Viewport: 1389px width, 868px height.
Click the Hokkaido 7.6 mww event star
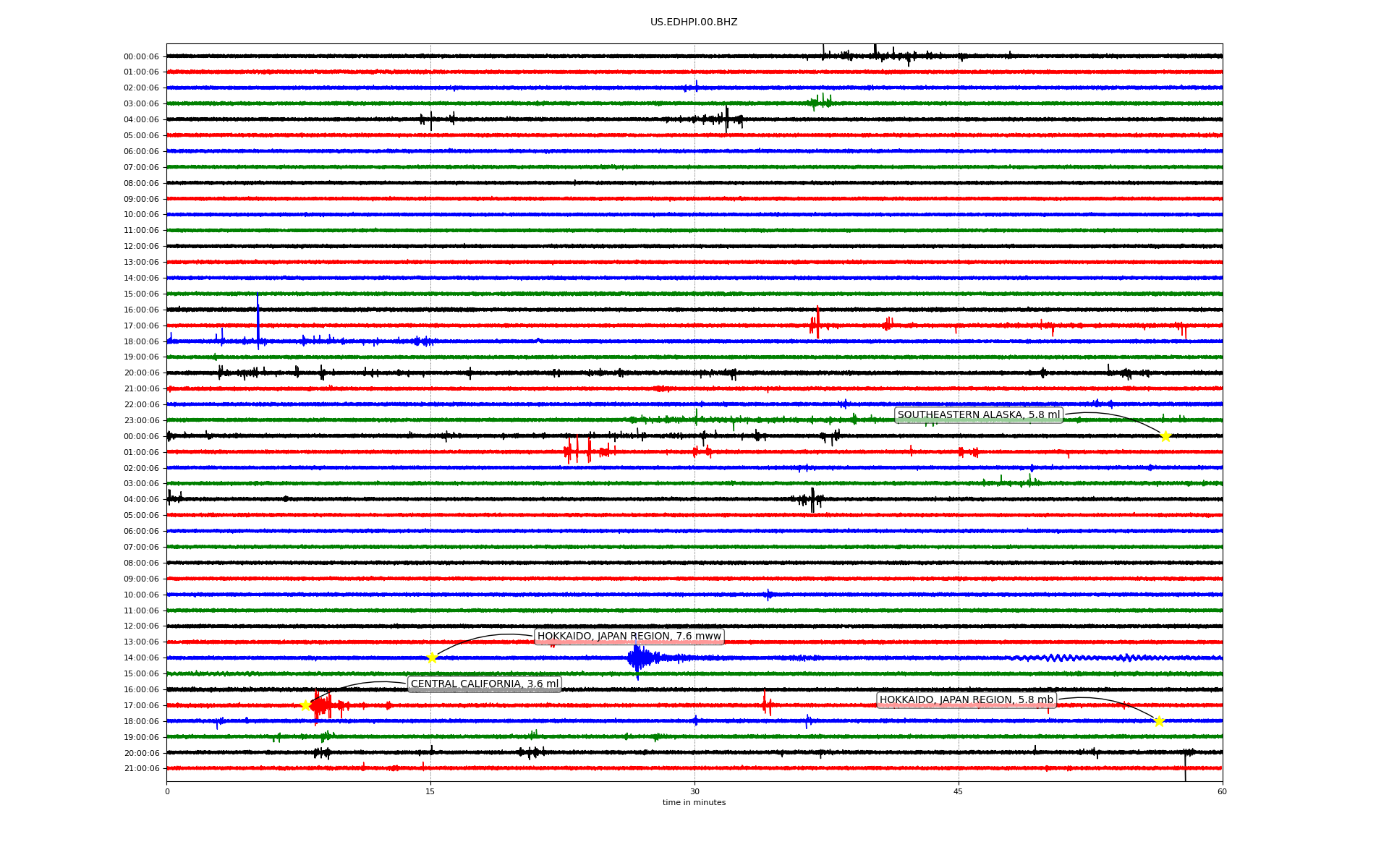pyautogui.click(x=432, y=658)
